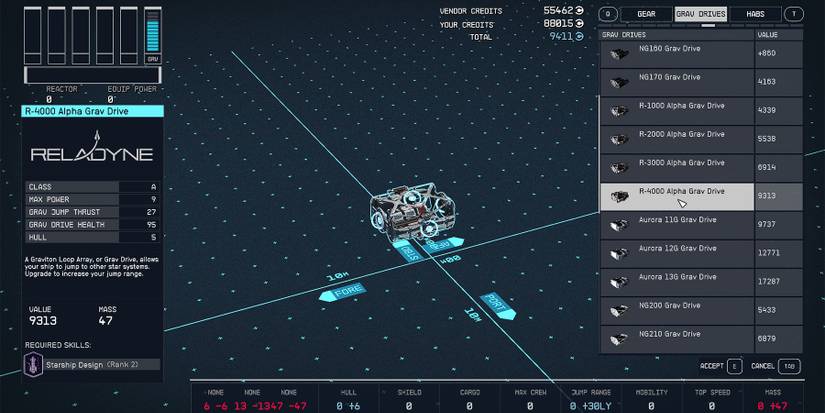
Task: Click the Starship Design skill icon
Action: pos(35,365)
